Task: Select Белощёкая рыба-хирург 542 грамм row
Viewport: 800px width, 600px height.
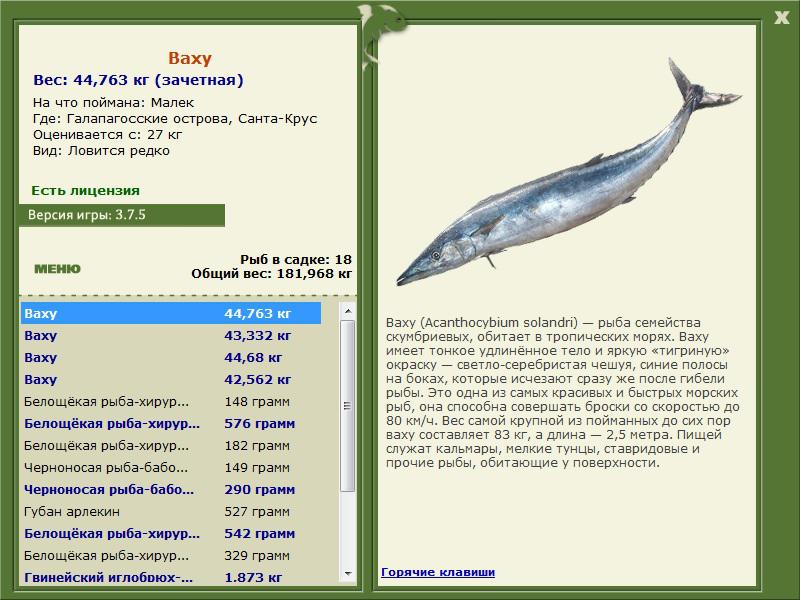Action: [x=171, y=533]
